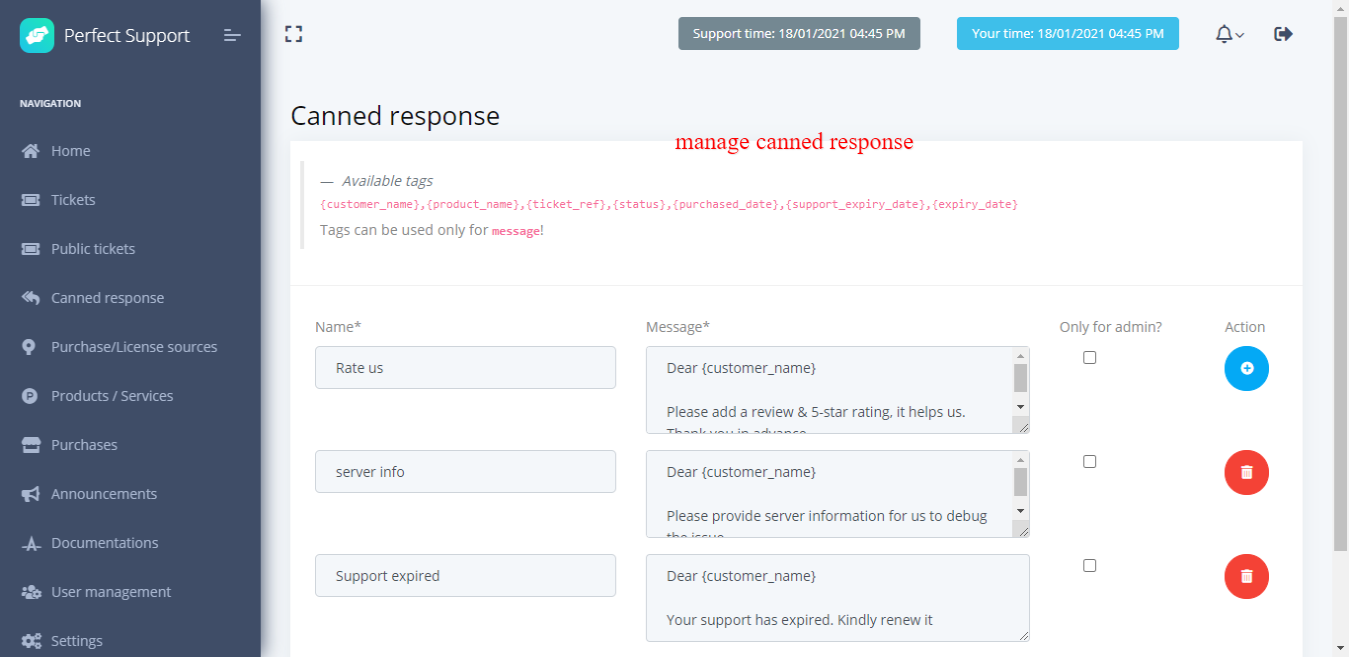
Task: Open the notifications bell dropdown
Action: (1229, 34)
